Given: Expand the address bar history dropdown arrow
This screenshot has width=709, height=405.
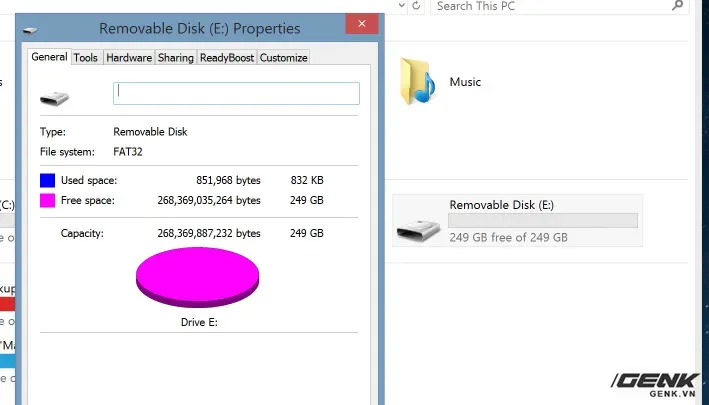Looking at the screenshot, I should coord(402,6).
